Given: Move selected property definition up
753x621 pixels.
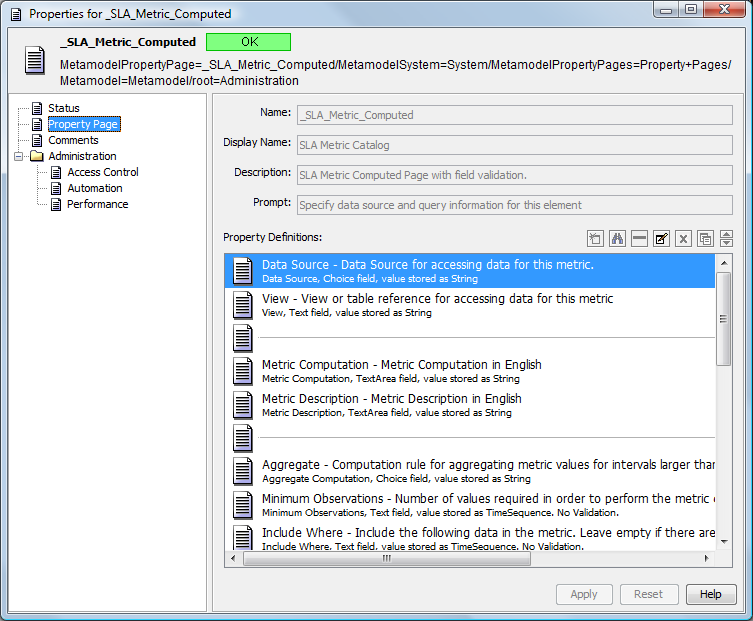Looking at the screenshot, I should pos(727,234).
